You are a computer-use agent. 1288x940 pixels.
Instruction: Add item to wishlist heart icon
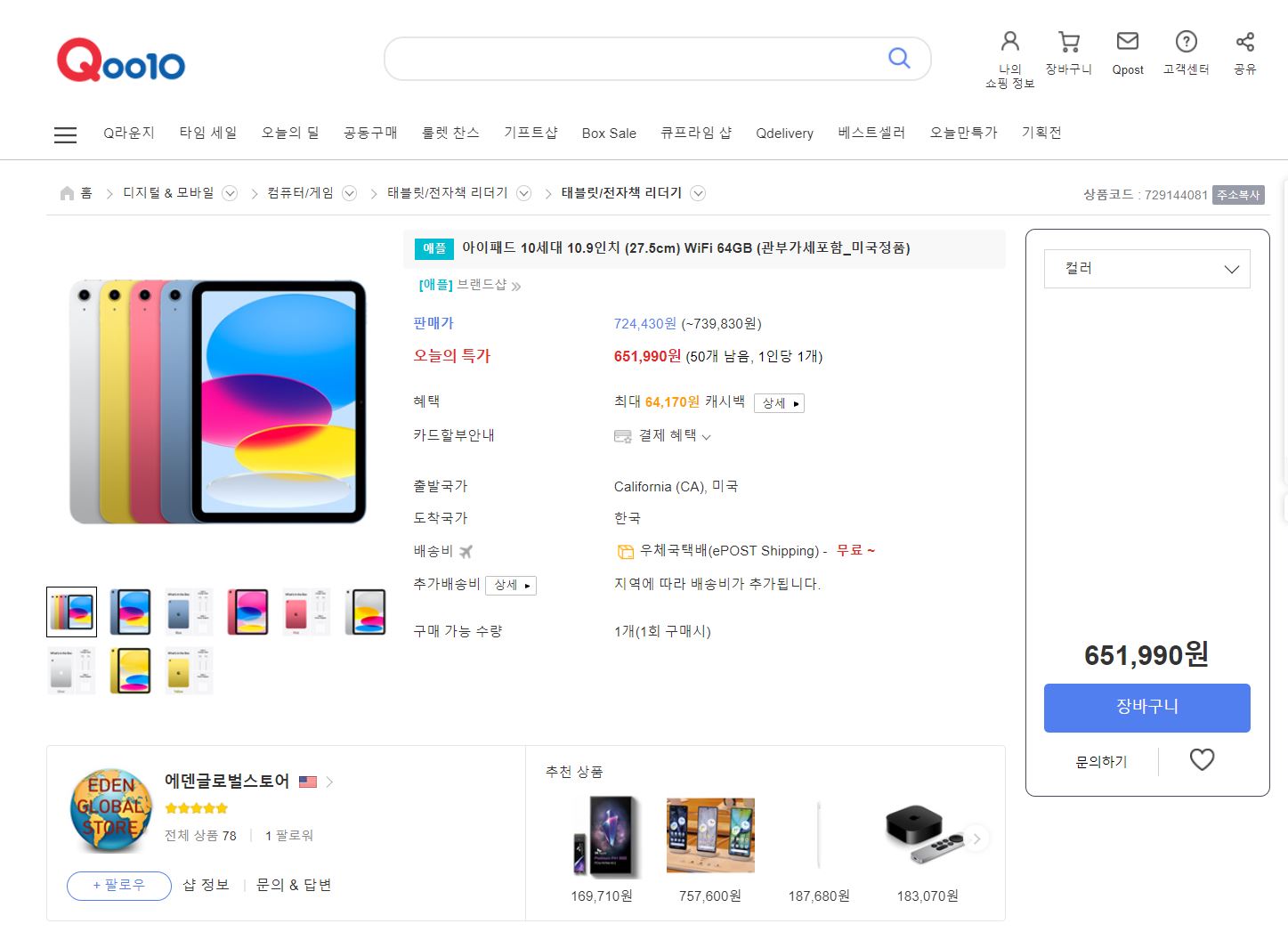point(1202,759)
